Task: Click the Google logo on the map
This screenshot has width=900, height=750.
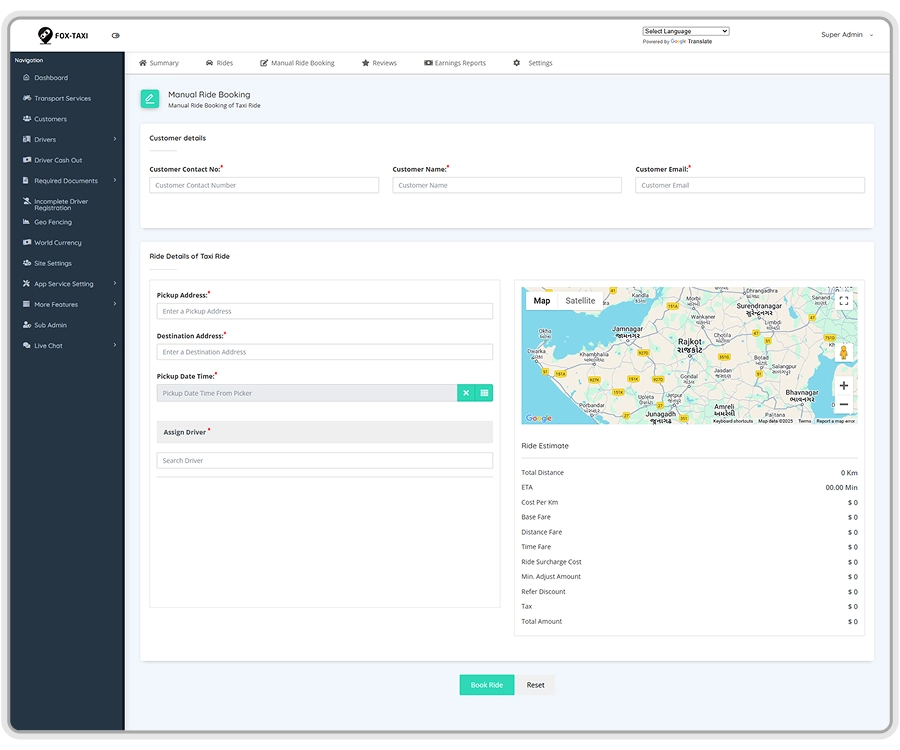Action: click(539, 418)
